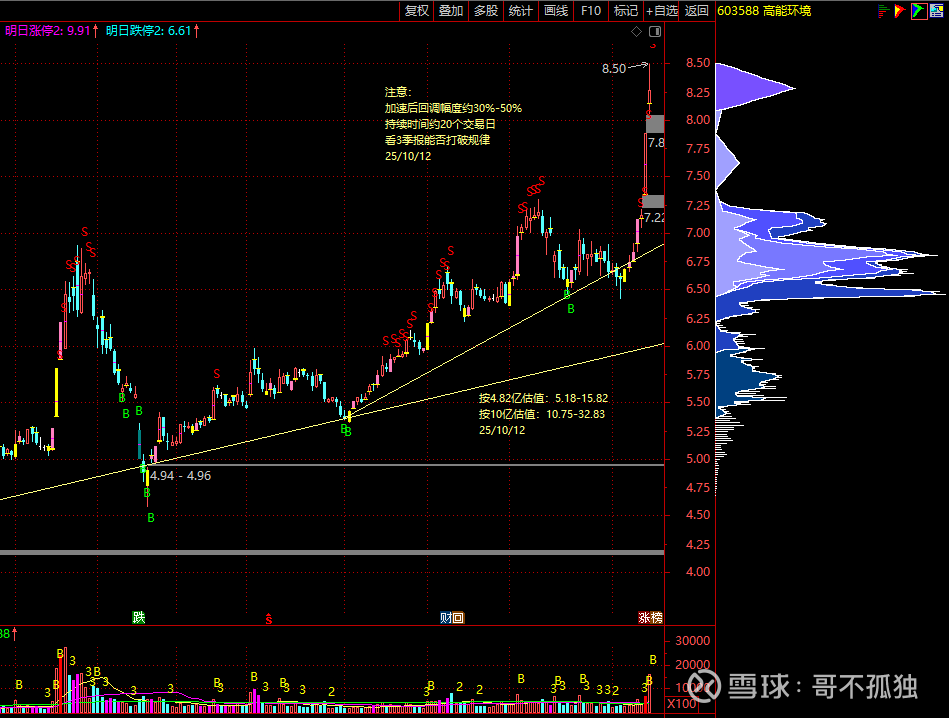Select the 4.94 - 4.96 price level label

pyautogui.click(x=180, y=476)
